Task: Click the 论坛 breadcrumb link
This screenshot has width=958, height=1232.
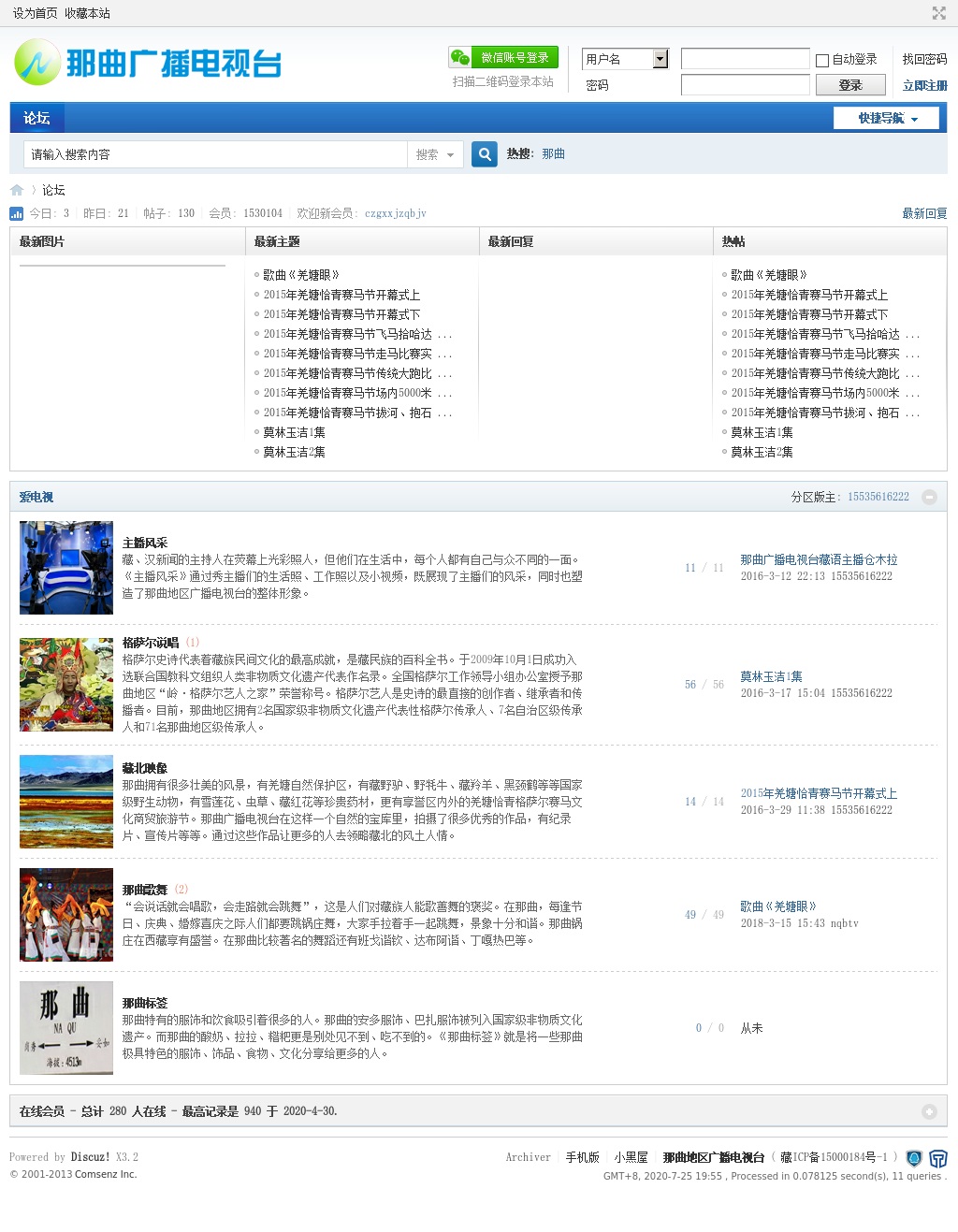Action: coord(53,190)
